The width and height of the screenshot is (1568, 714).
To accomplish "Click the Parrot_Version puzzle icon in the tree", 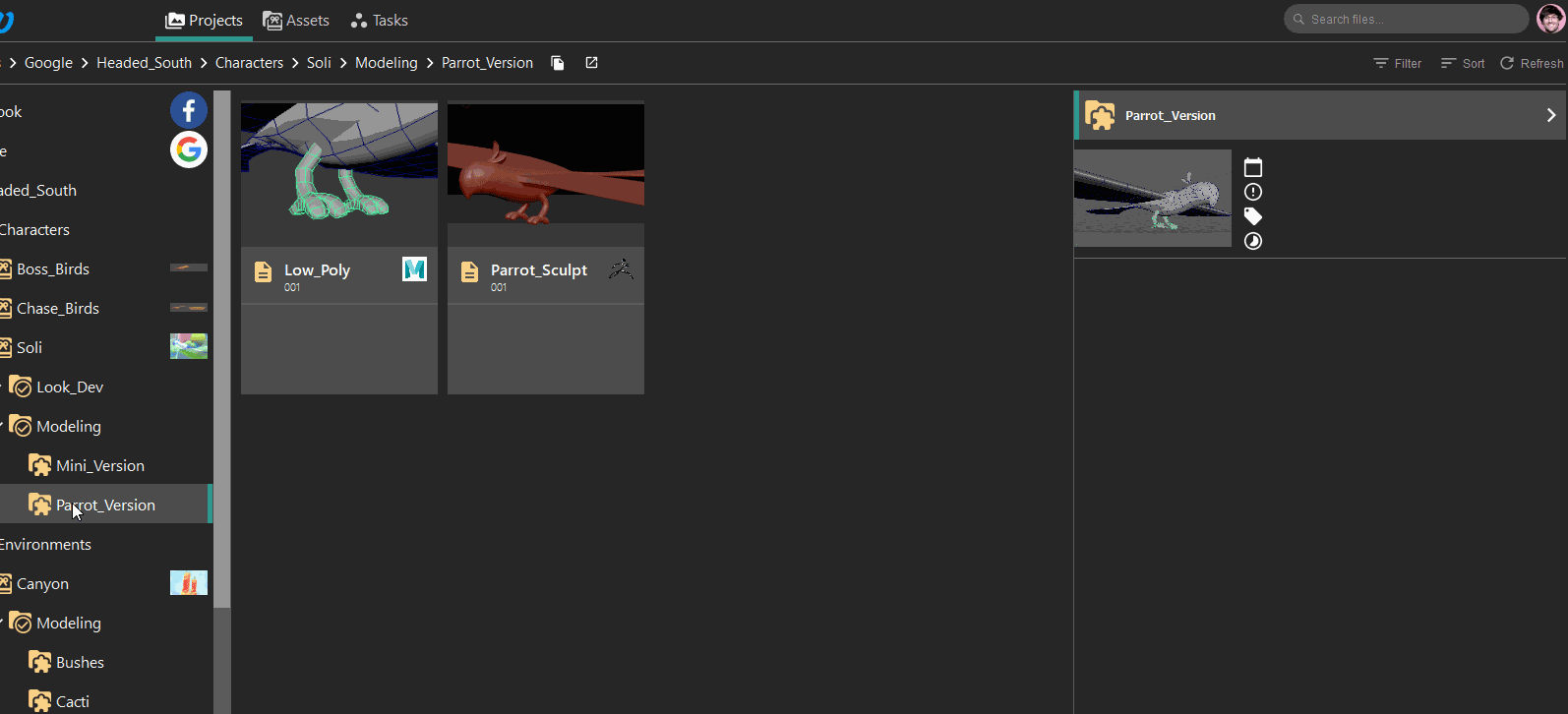I will [40, 505].
